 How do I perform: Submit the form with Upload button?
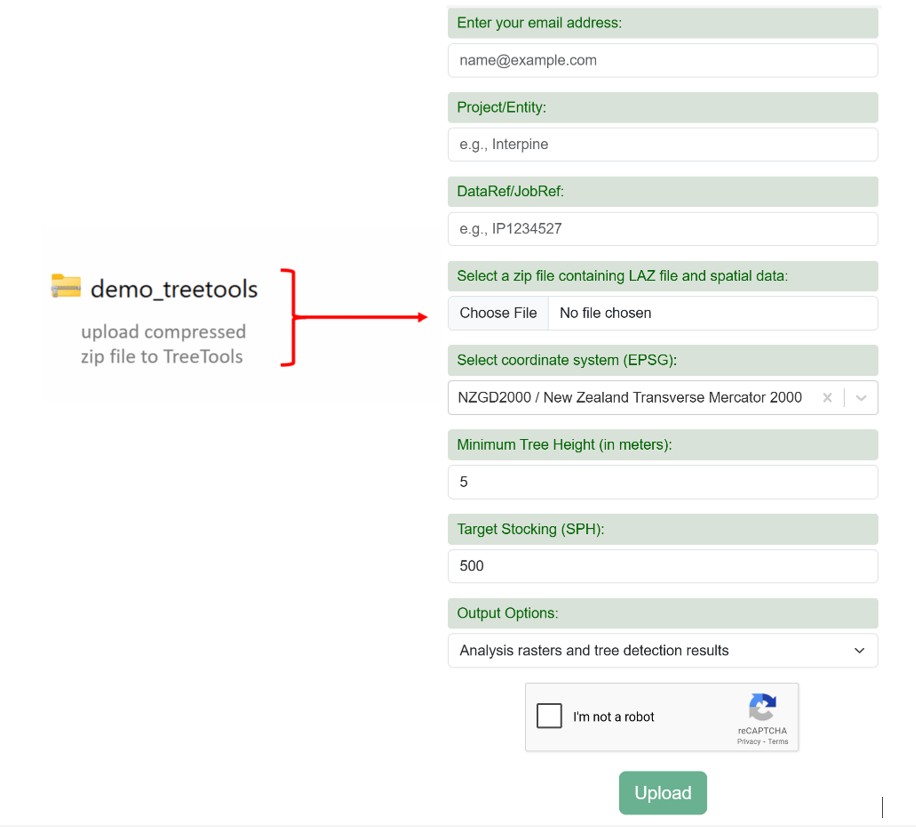(x=662, y=793)
